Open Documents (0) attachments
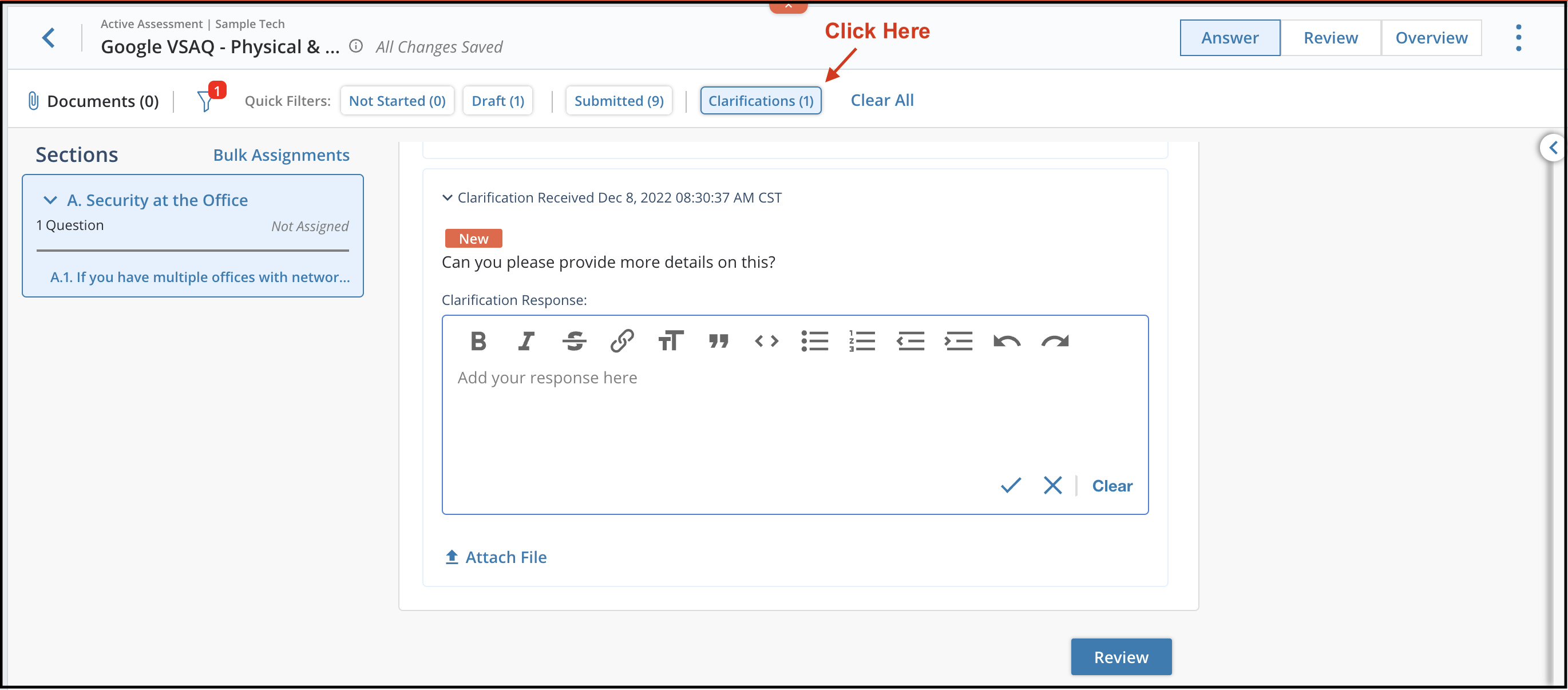Image resolution: width=1568 pixels, height=690 pixels. pos(93,101)
